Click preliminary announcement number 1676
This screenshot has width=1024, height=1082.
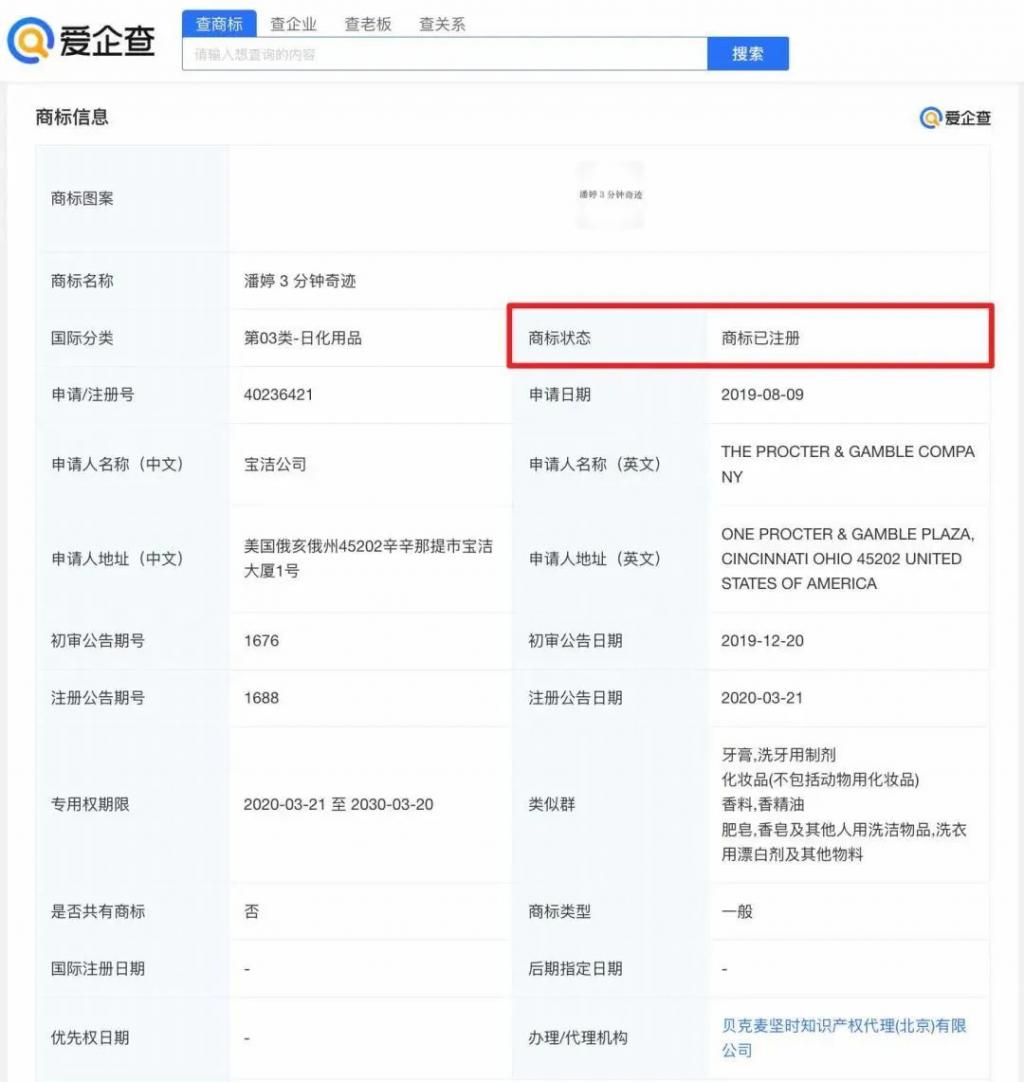point(262,640)
